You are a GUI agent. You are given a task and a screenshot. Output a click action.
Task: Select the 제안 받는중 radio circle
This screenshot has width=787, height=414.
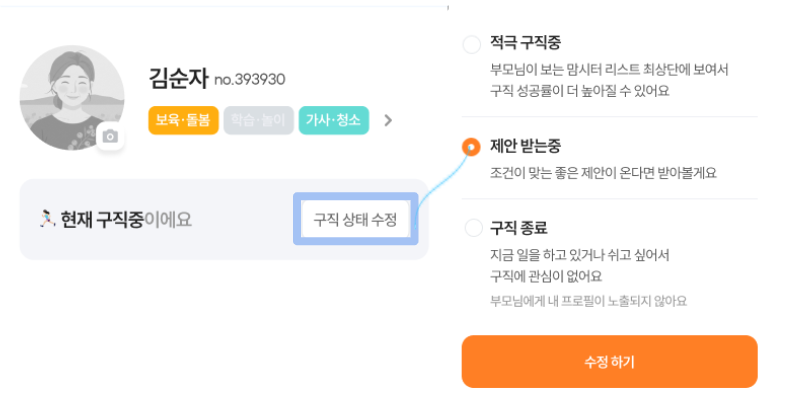pyautogui.click(x=472, y=147)
